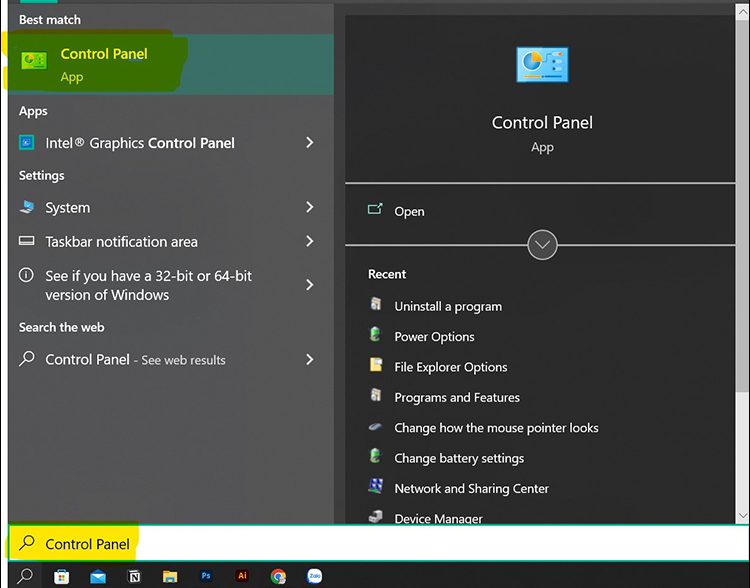Open Notion from taskbar

pyautogui.click(x=134, y=577)
